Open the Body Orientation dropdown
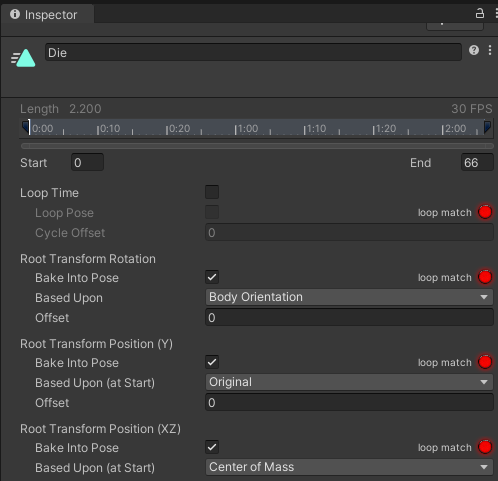The width and height of the screenshot is (498, 481). click(349, 297)
